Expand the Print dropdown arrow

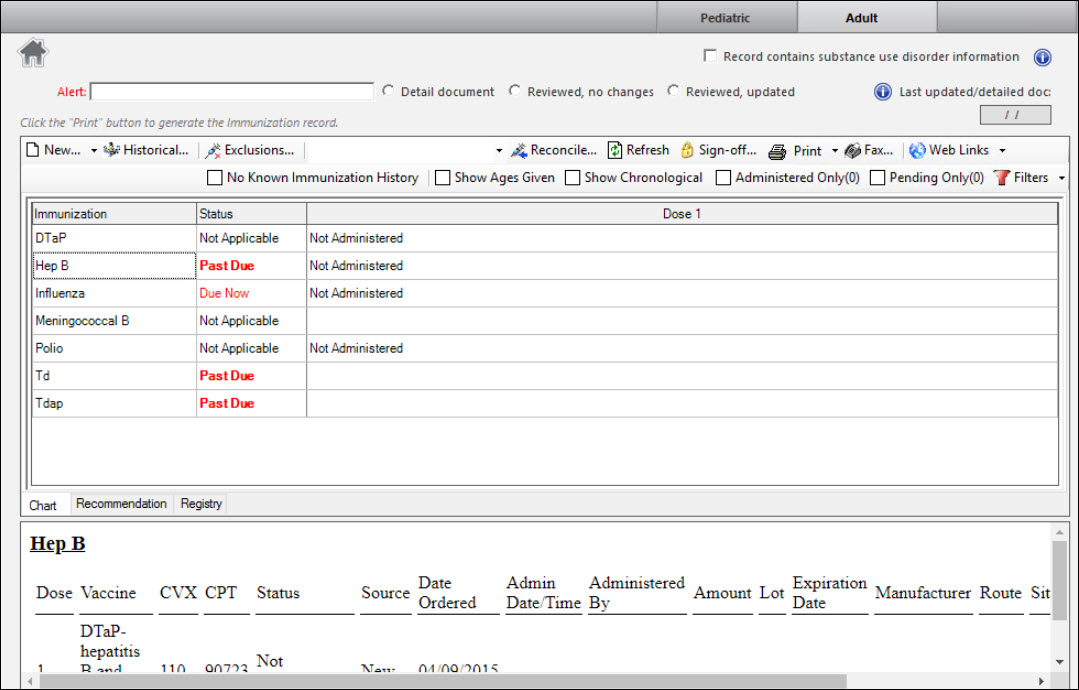tap(834, 151)
